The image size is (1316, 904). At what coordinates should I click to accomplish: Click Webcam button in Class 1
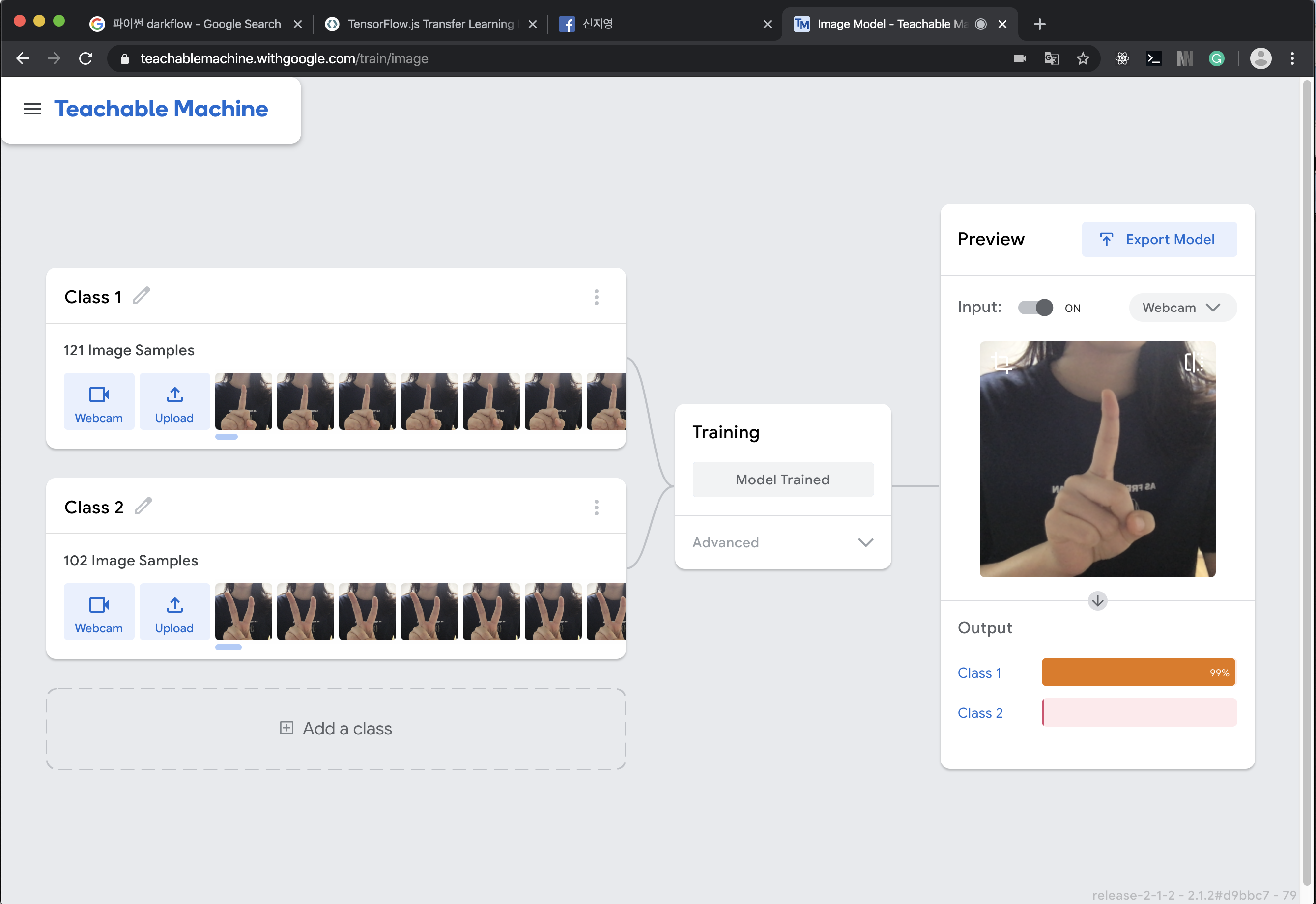coord(99,401)
